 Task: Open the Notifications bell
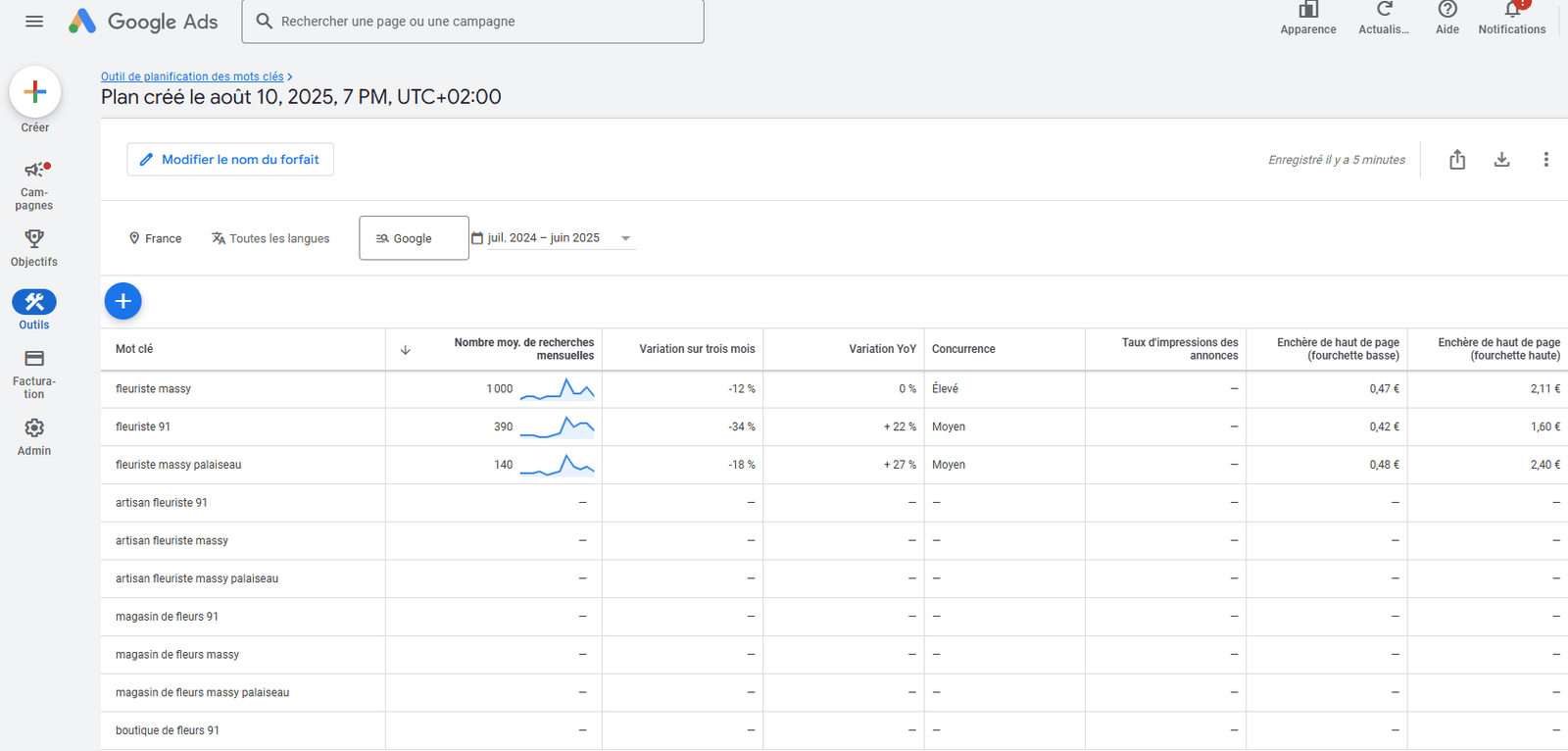1512,19
